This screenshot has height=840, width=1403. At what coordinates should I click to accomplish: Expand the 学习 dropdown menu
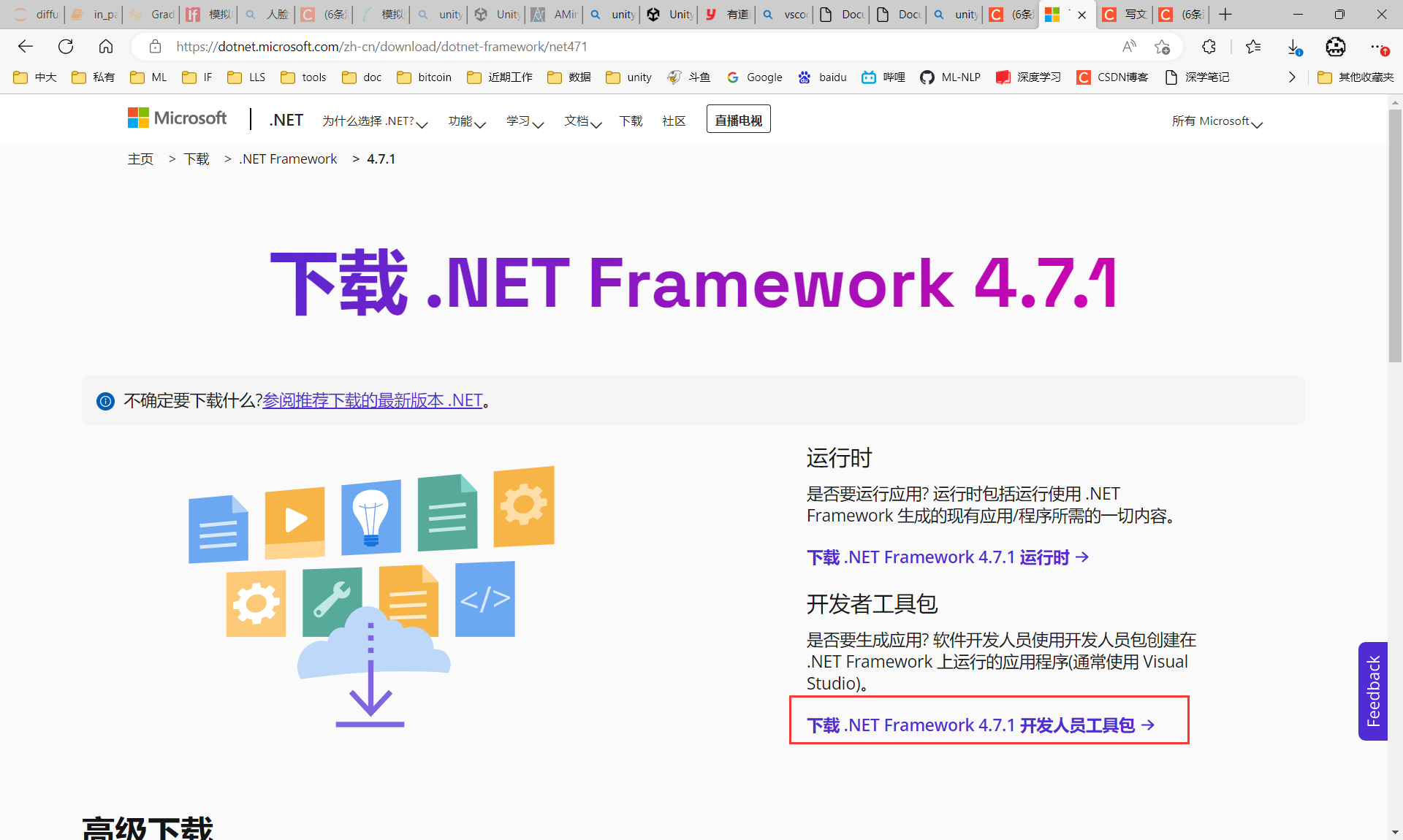click(525, 121)
